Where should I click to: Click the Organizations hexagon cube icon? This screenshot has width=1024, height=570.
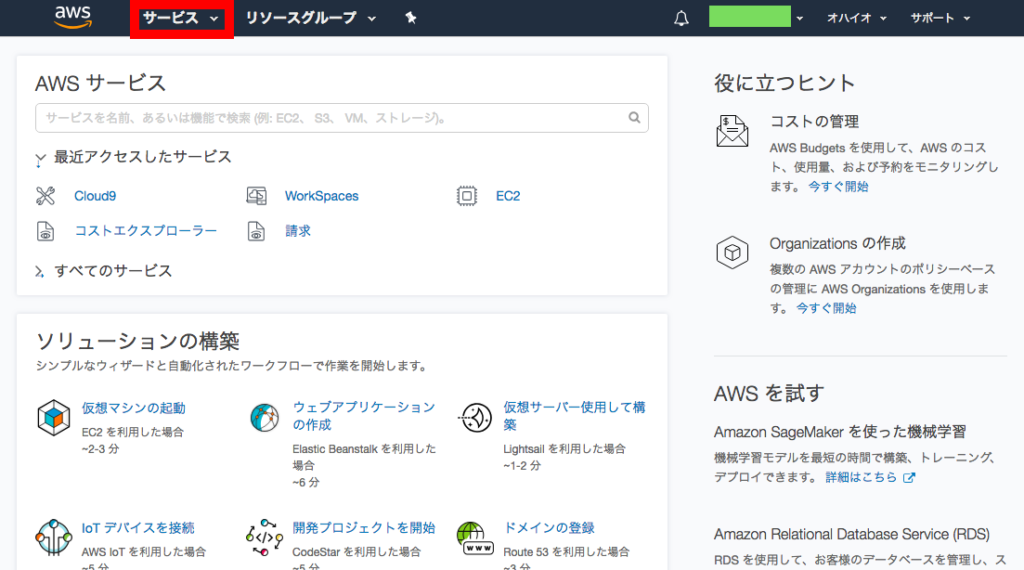pos(732,253)
